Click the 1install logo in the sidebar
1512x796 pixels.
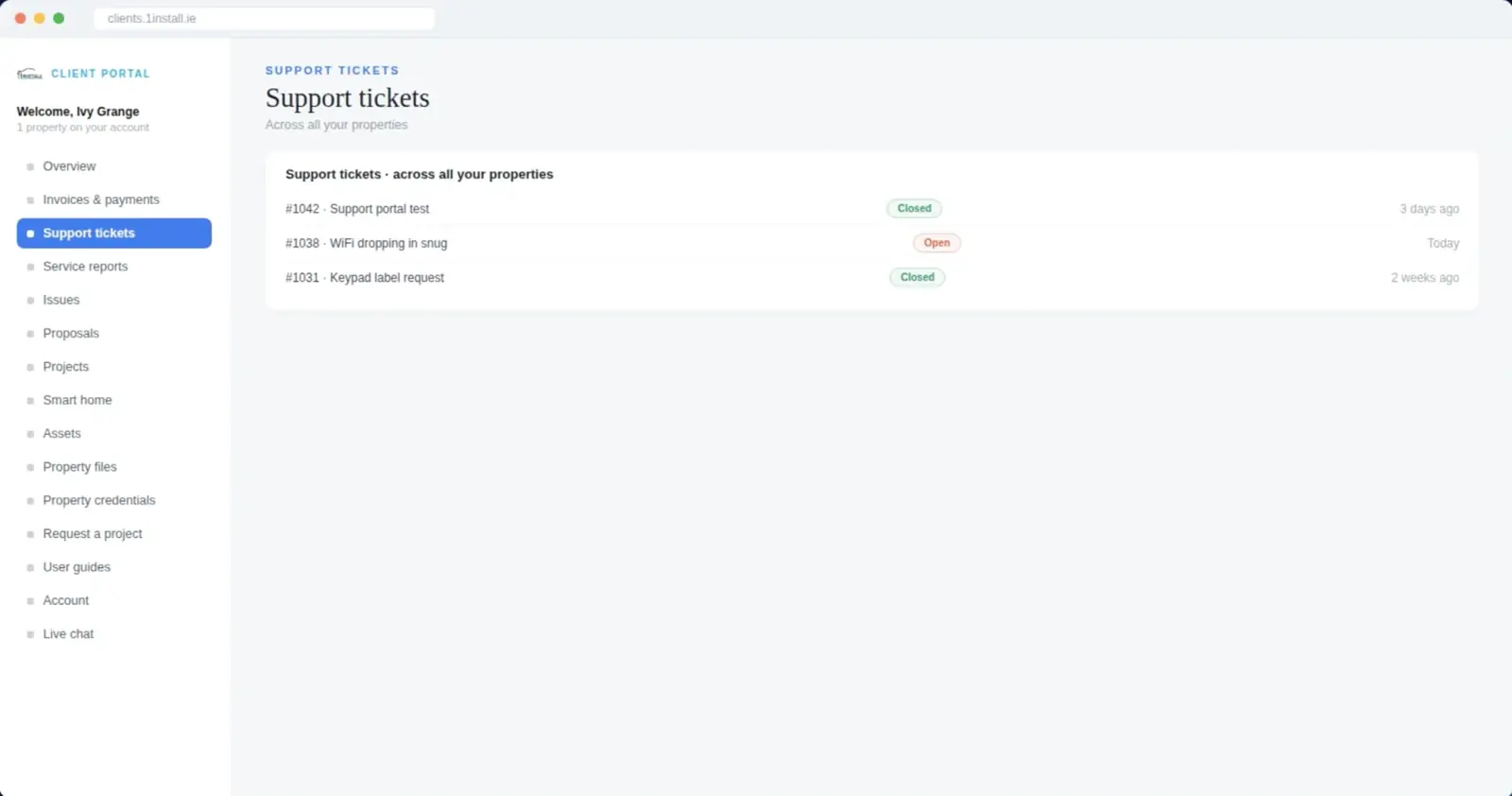(29, 74)
